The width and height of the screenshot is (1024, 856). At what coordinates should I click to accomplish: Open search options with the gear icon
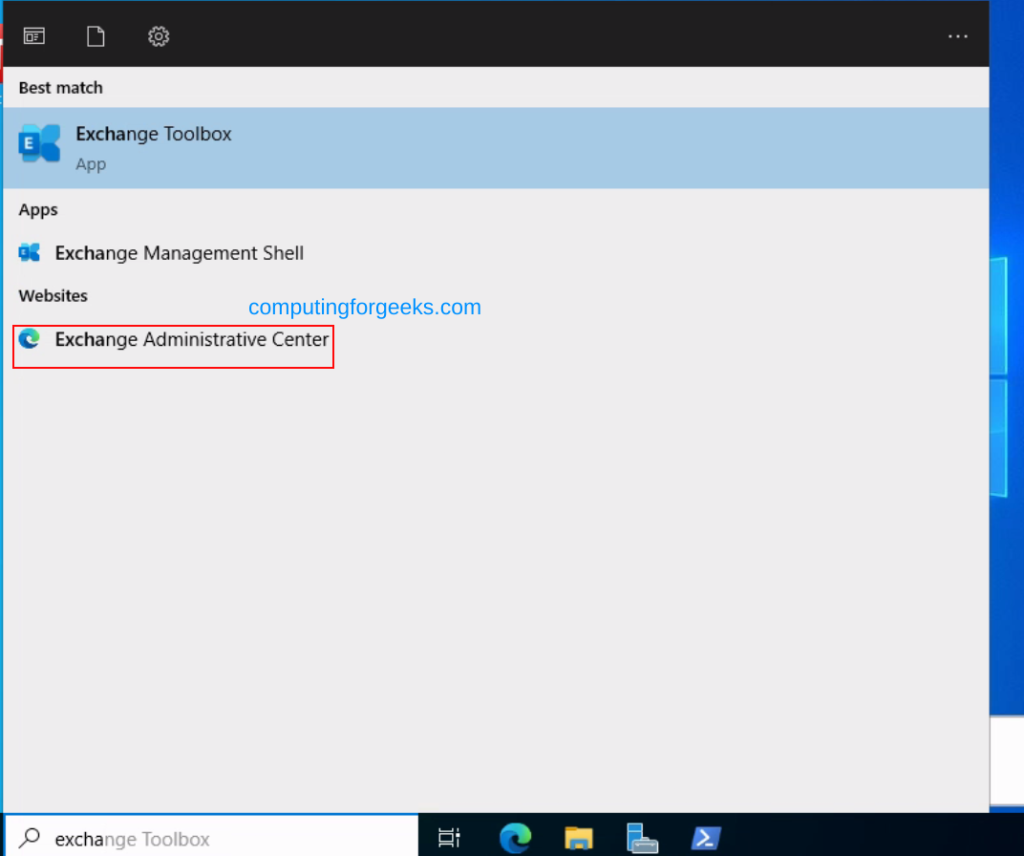[158, 35]
